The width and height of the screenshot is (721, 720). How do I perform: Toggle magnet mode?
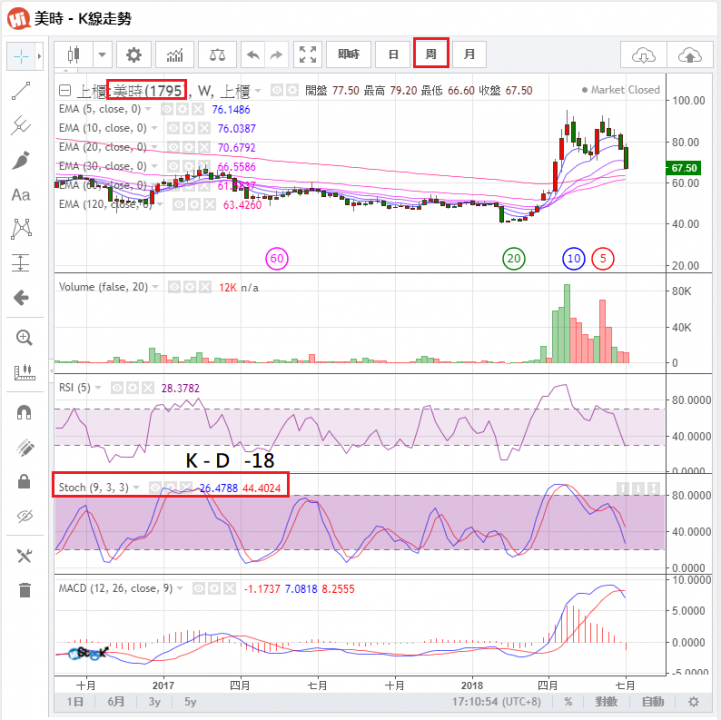pyautogui.click(x=24, y=412)
